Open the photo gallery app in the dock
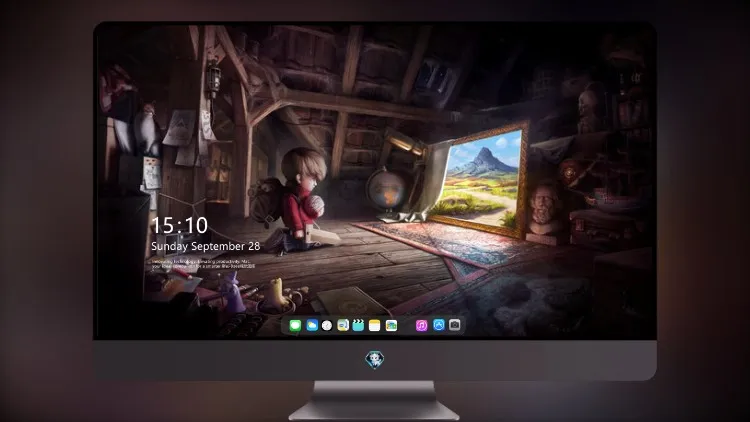The width and height of the screenshot is (750, 422). (391, 326)
